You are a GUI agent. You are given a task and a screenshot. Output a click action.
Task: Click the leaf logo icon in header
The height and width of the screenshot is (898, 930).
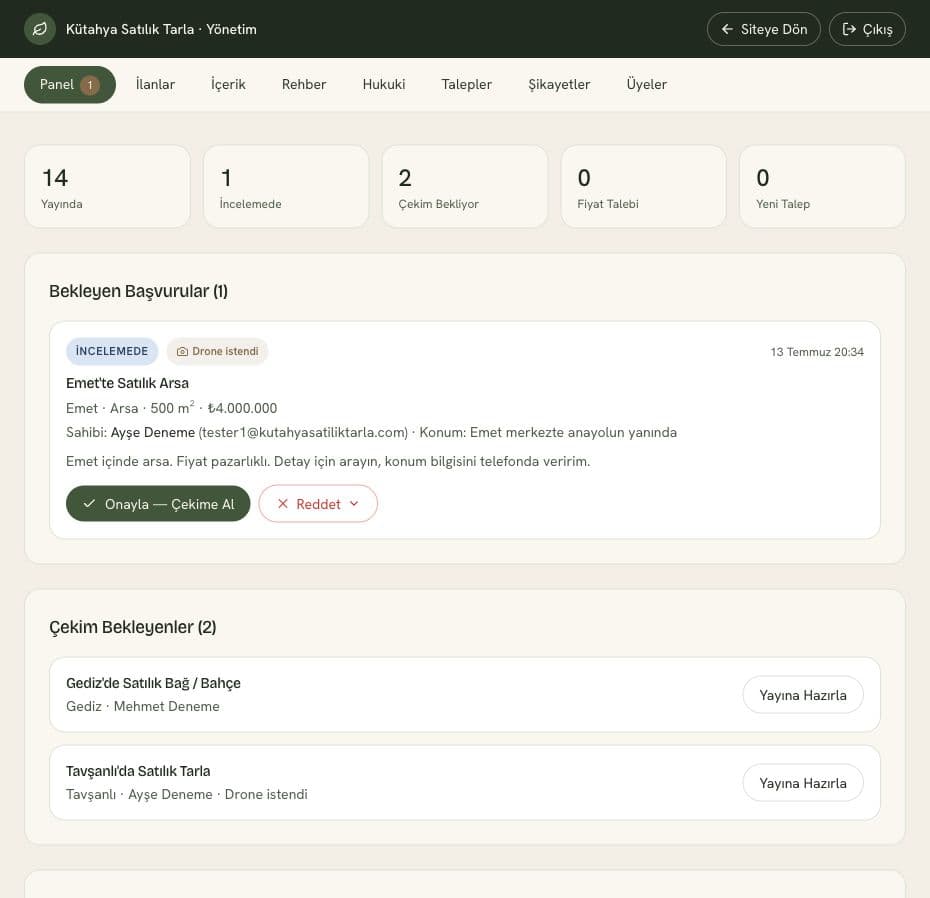40,29
